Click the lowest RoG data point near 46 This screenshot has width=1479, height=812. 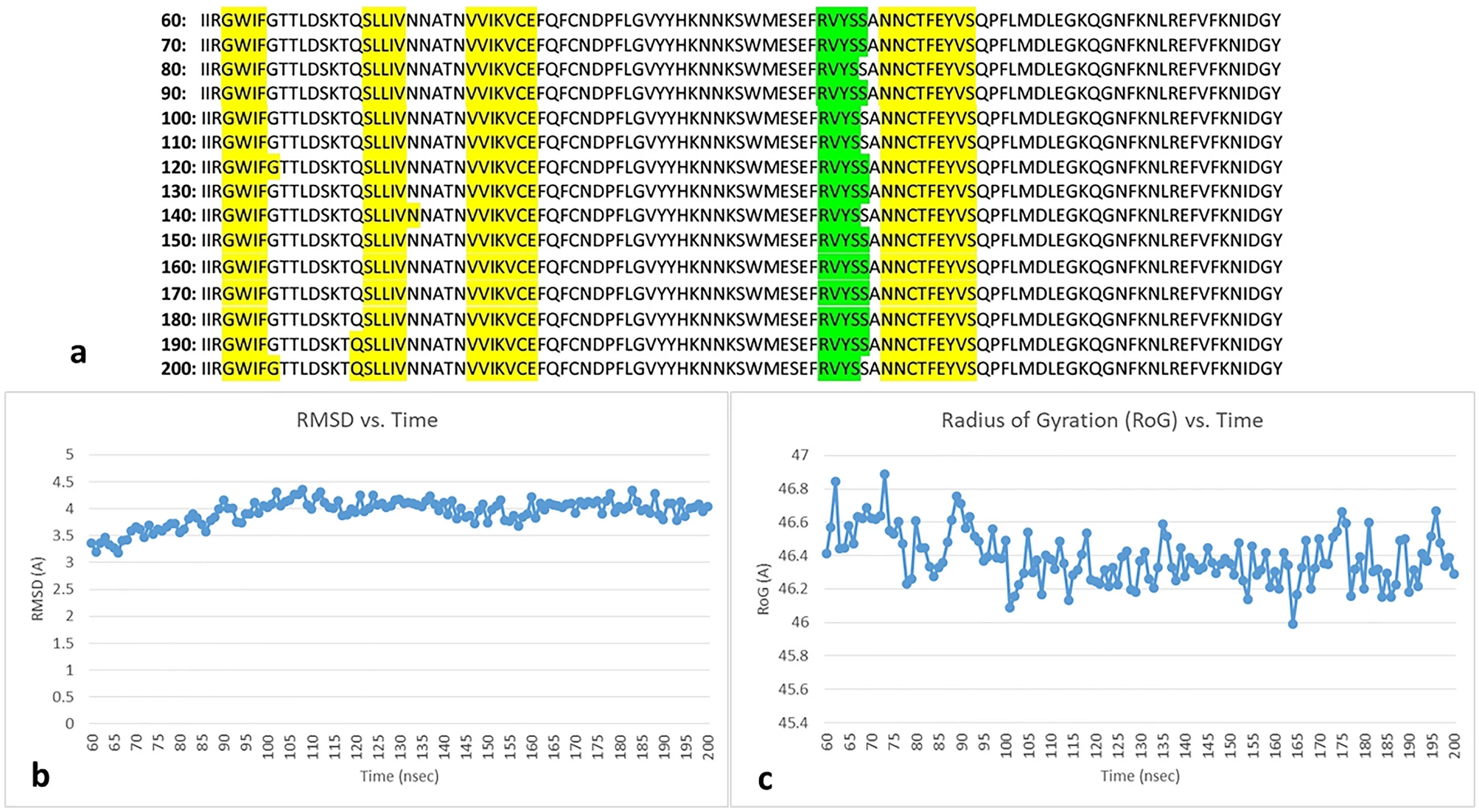coord(1293,624)
